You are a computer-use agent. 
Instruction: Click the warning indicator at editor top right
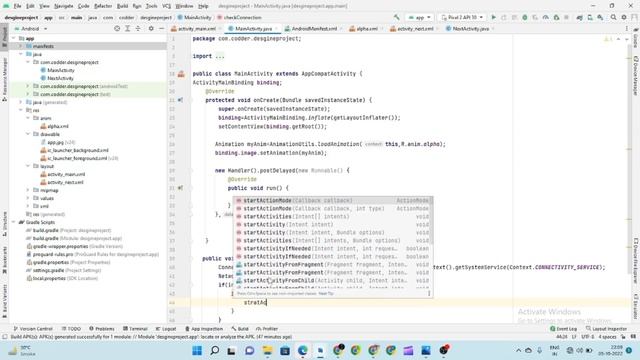pos(608,39)
